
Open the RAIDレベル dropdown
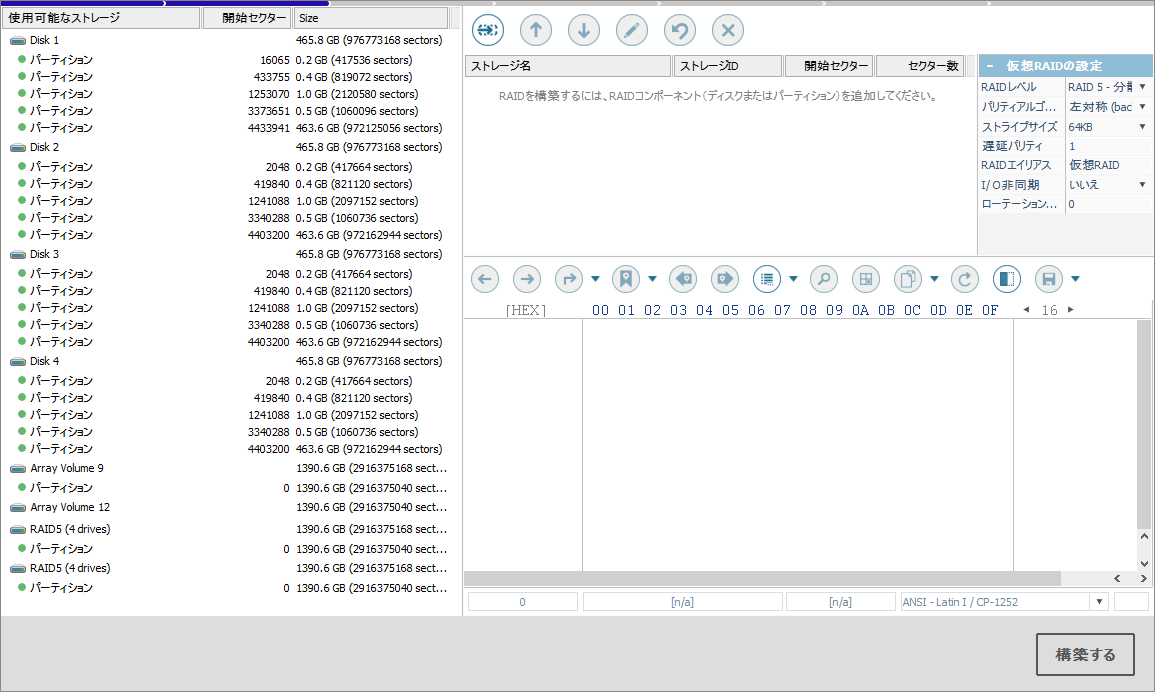(1142, 87)
